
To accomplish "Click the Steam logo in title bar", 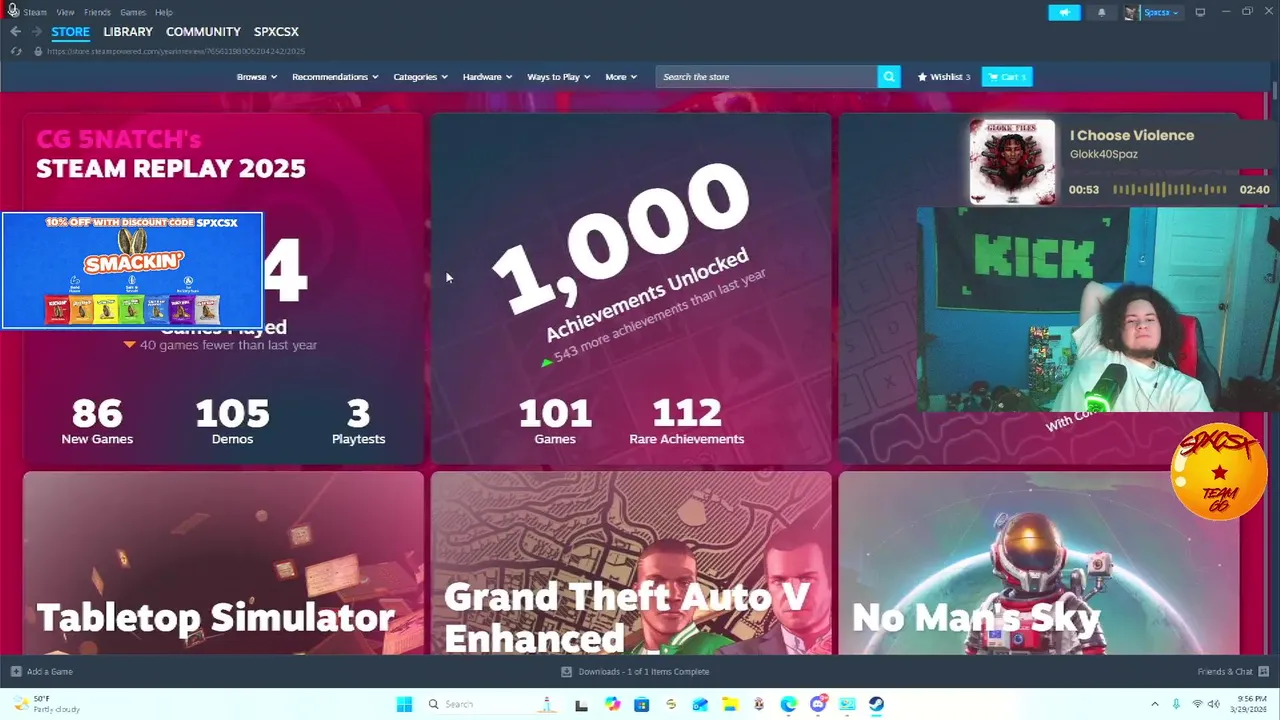I will (13, 11).
